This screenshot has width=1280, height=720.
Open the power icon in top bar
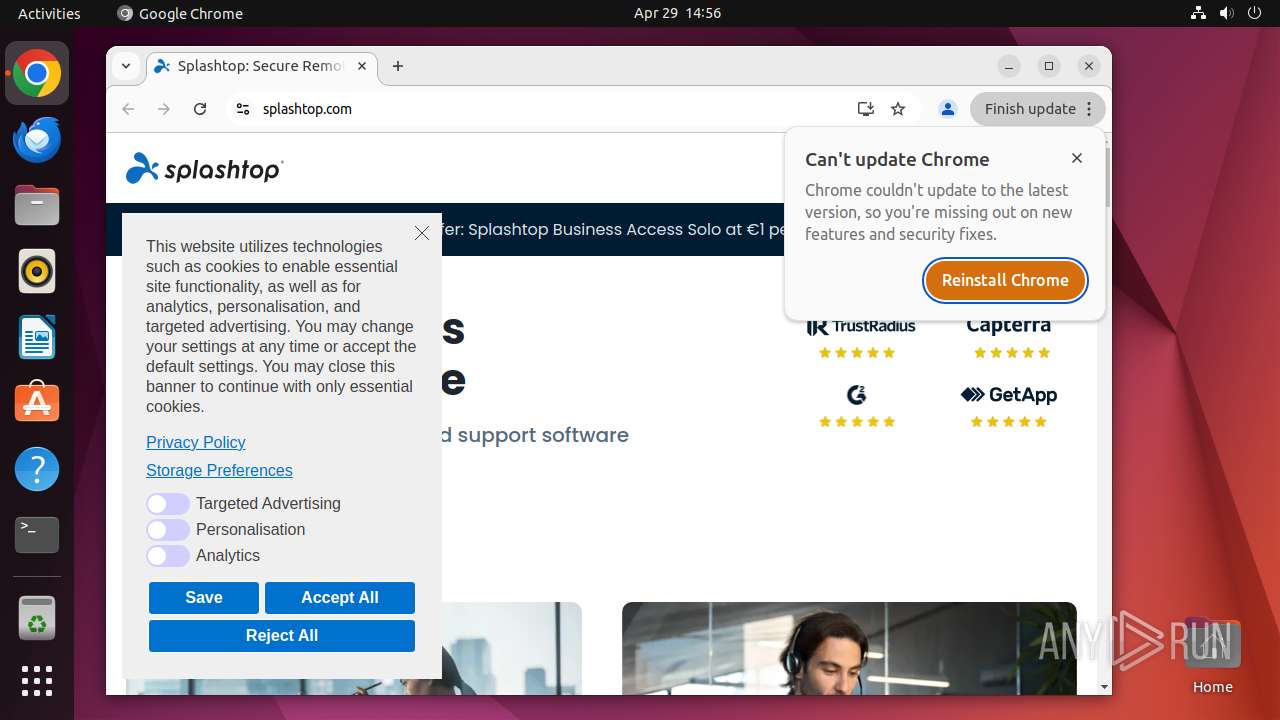pos(1254,13)
